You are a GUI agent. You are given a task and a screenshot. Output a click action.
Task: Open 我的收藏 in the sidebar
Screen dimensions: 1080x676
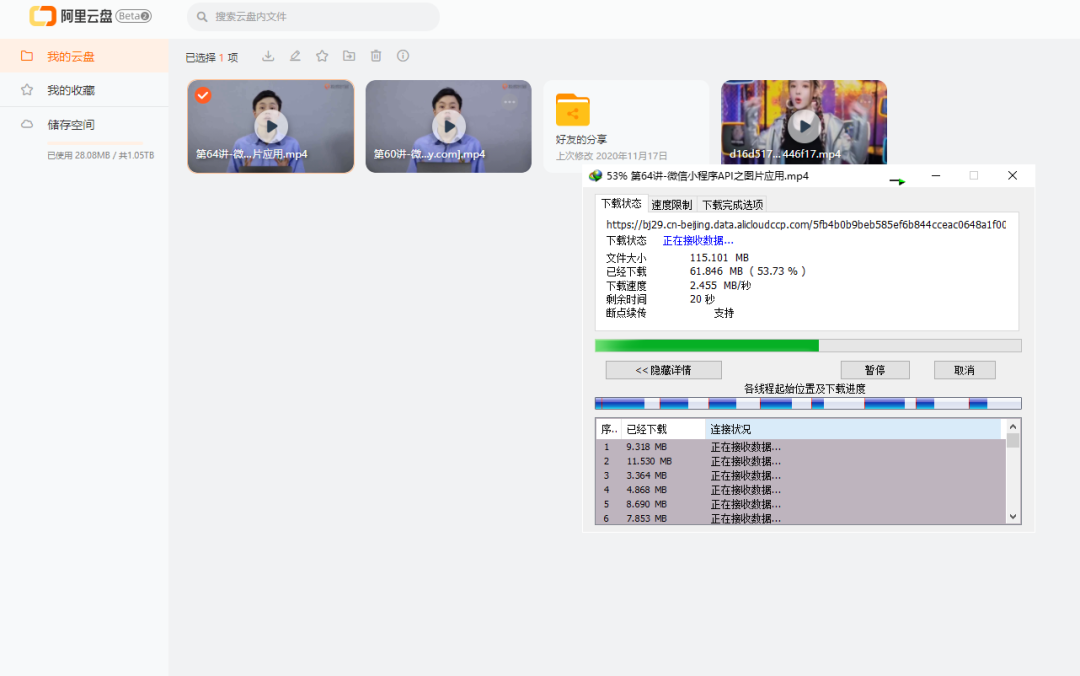coord(71,90)
